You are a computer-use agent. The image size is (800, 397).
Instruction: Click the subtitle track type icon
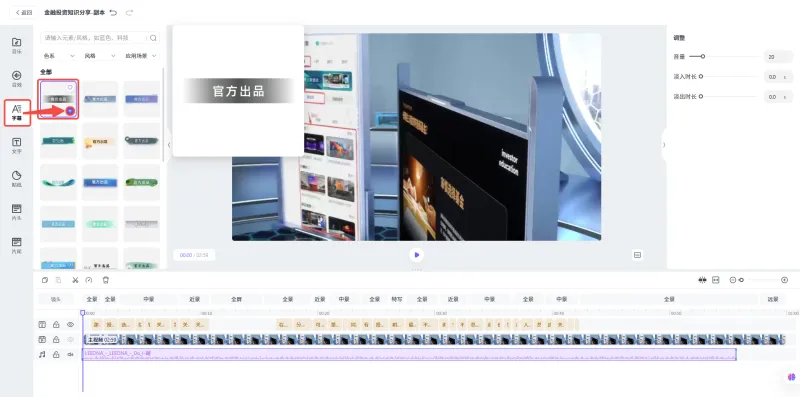pos(42,325)
